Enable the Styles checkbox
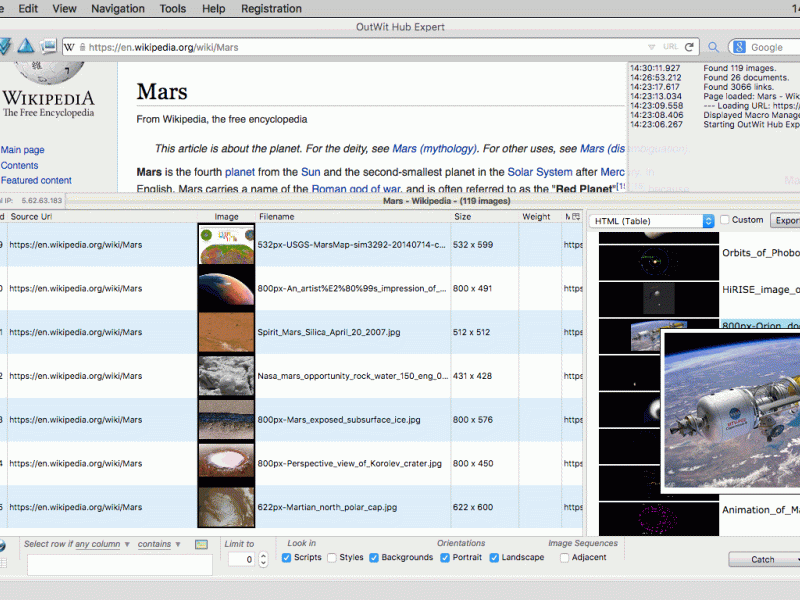The image size is (800, 600). pyautogui.click(x=332, y=558)
